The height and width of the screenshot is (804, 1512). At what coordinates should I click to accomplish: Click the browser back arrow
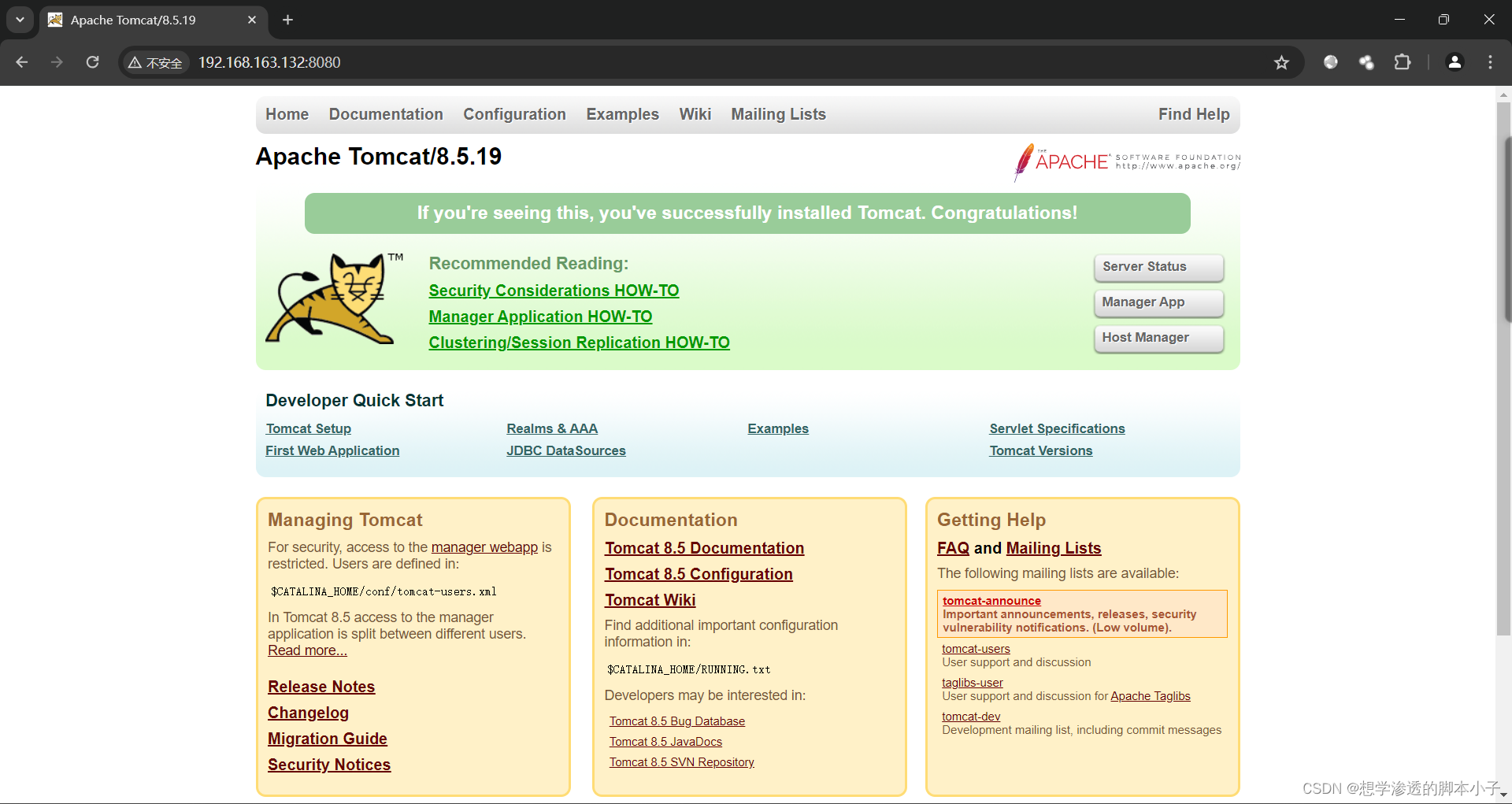[x=22, y=62]
